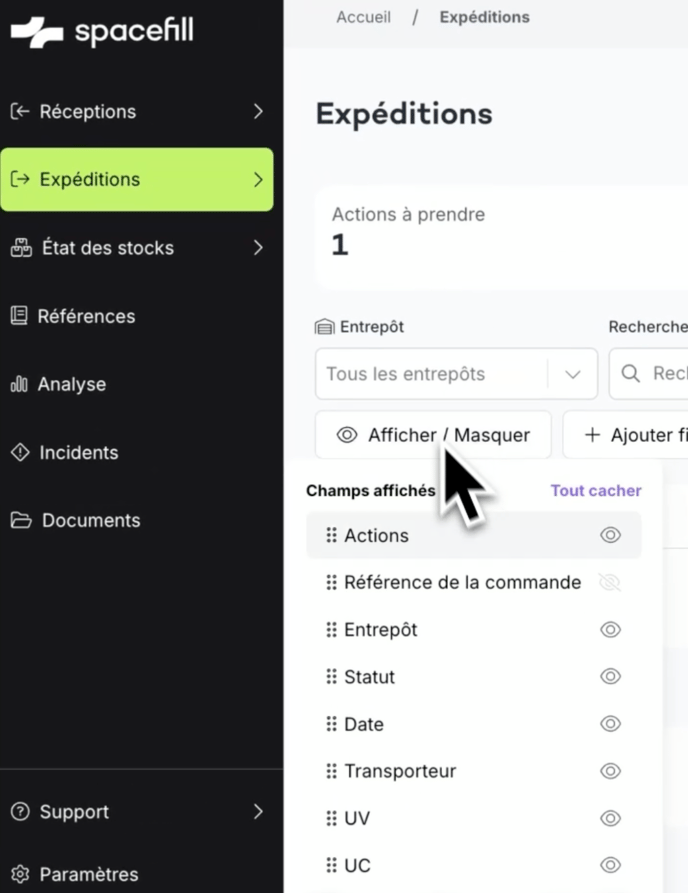Go to Accueil in the breadcrumb
Image resolution: width=688 pixels, height=893 pixels.
[x=364, y=17]
